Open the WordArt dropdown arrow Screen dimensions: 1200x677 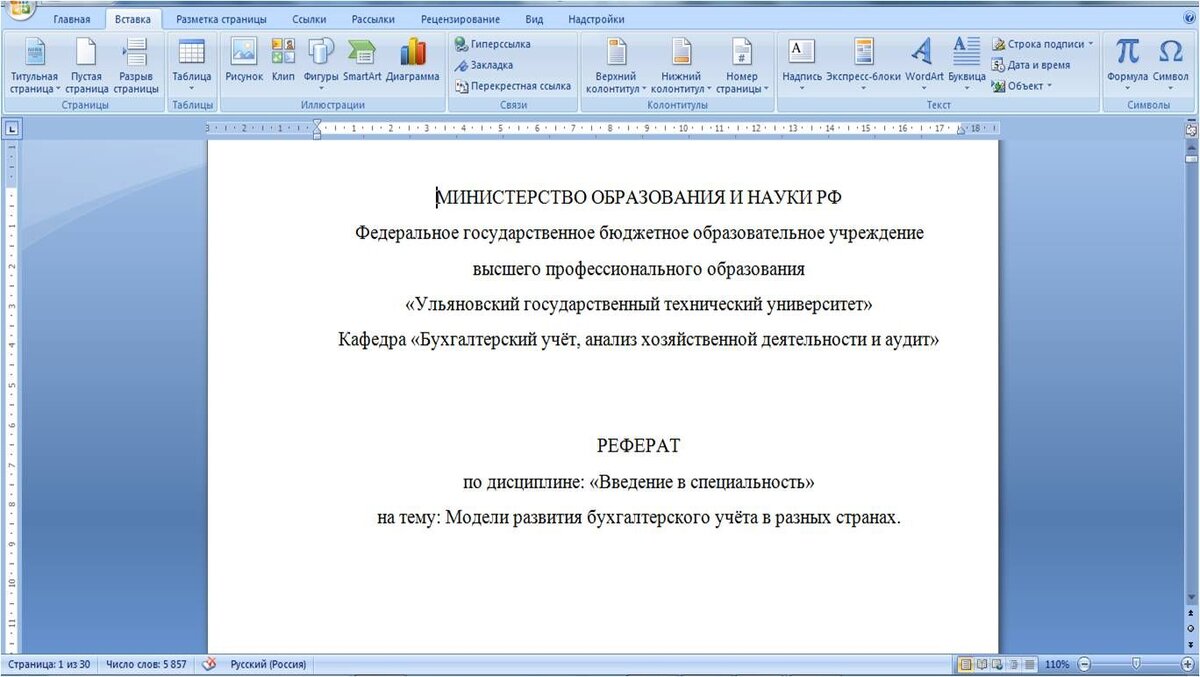click(924, 89)
